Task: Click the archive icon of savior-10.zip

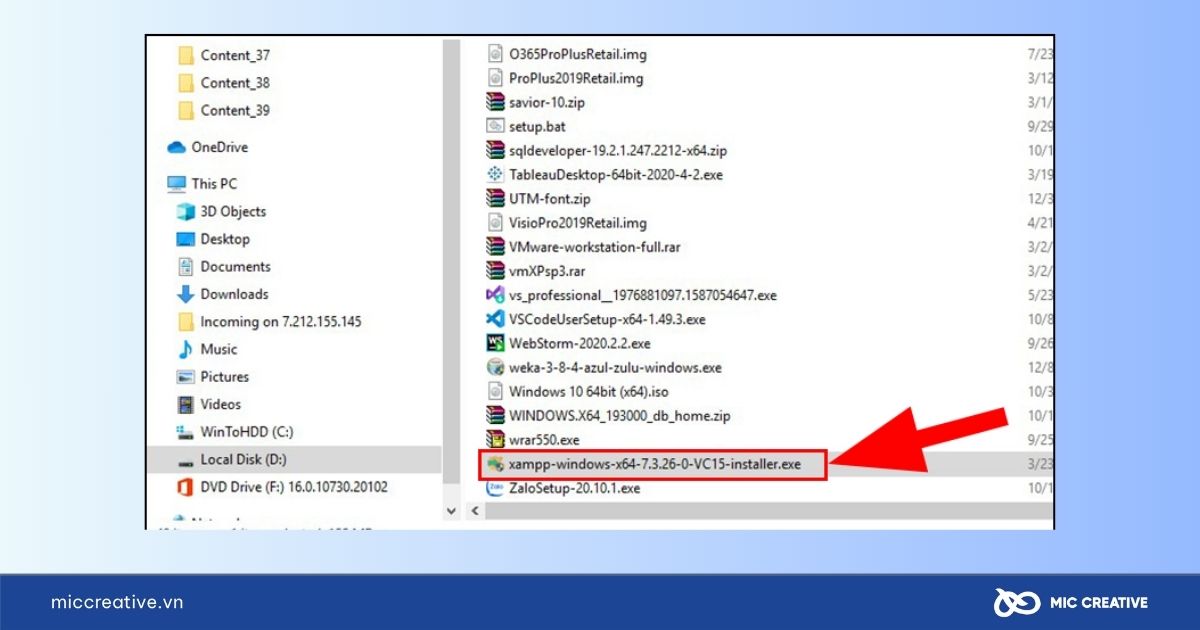Action: [x=494, y=102]
